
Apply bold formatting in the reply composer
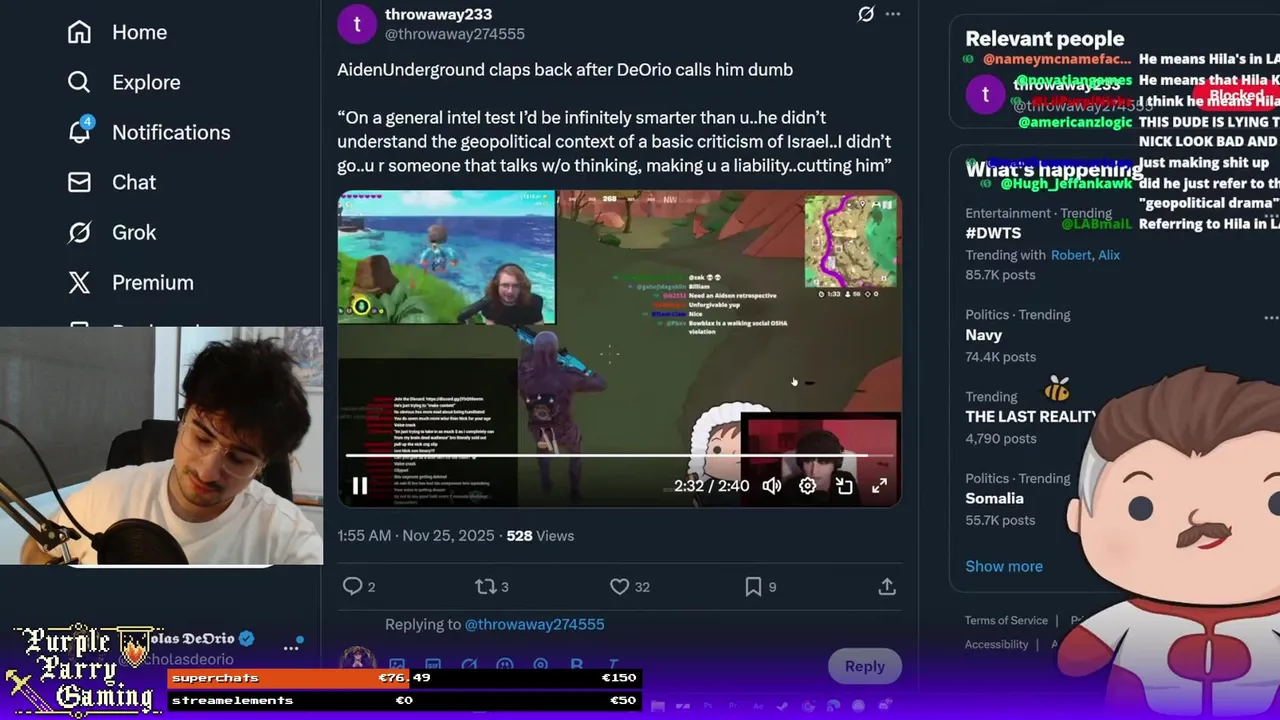point(577,665)
